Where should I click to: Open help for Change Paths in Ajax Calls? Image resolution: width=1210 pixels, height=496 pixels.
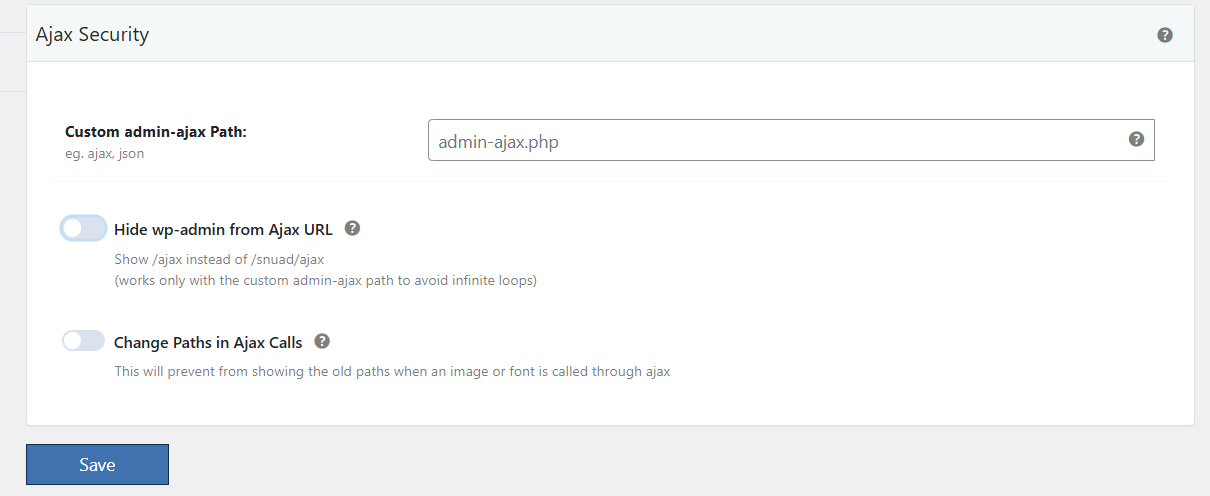click(x=322, y=341)
